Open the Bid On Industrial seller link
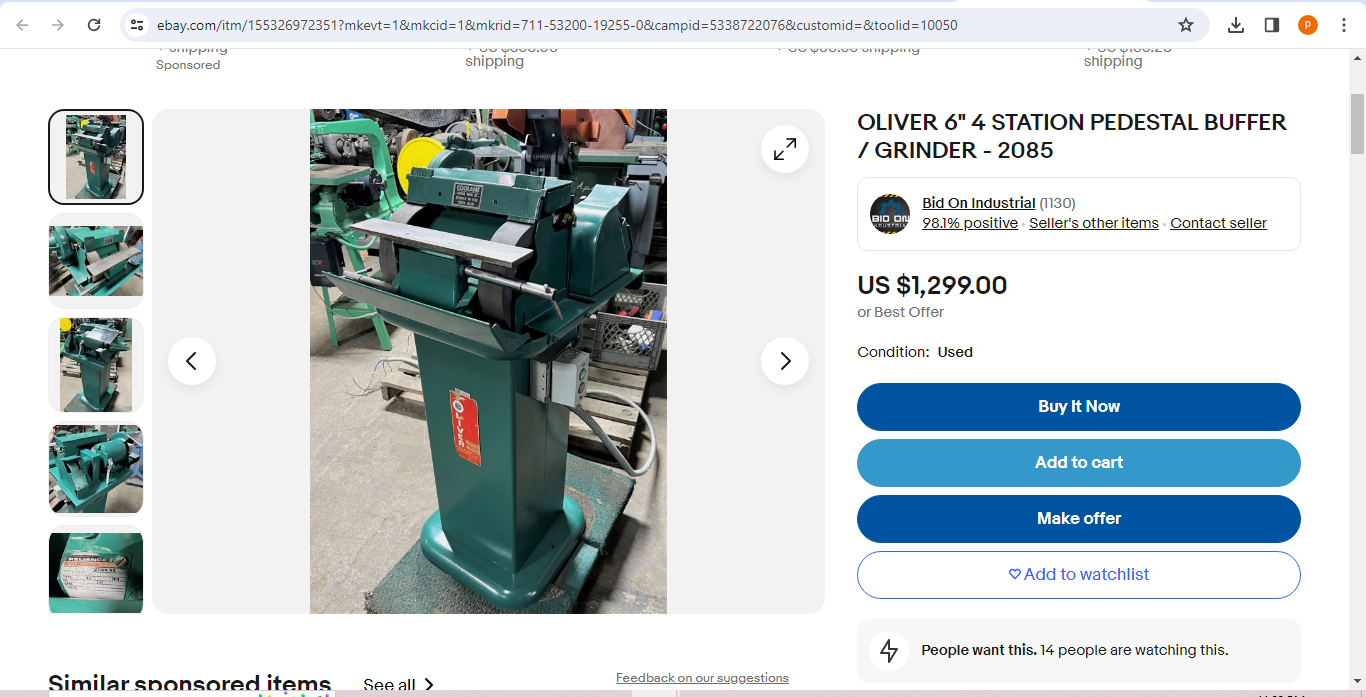The image size is (1366, 697). (x=978, y=203)
